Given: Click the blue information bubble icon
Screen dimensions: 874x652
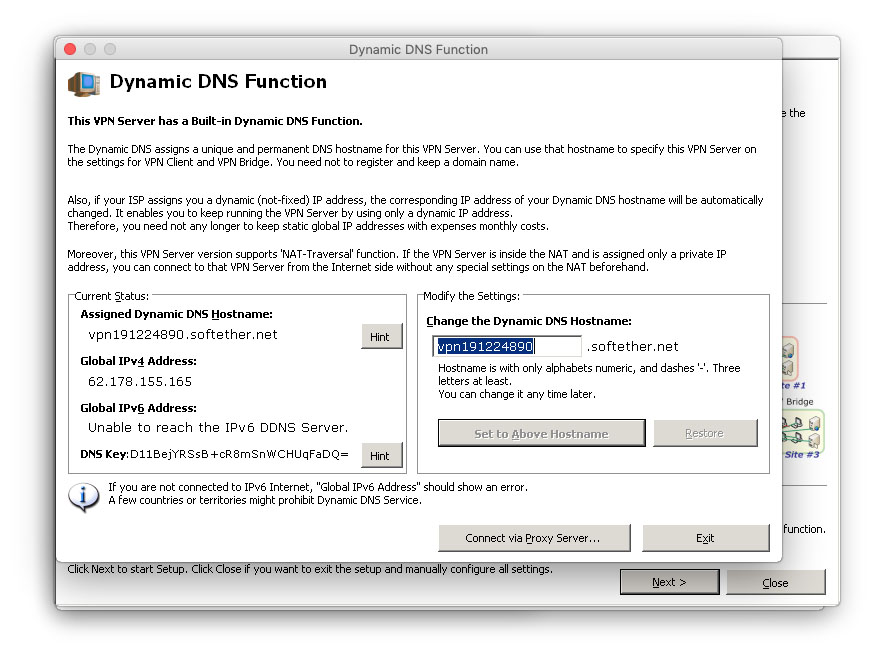Looking at the screenshot, I should pos(82,496).
